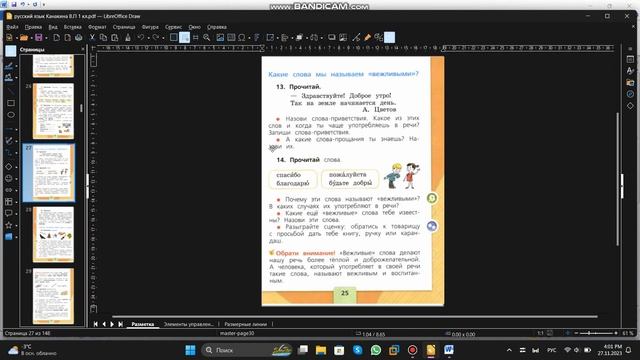Click the Open folder icon in toolbar
Screen dimensions: 640x360
24,38
